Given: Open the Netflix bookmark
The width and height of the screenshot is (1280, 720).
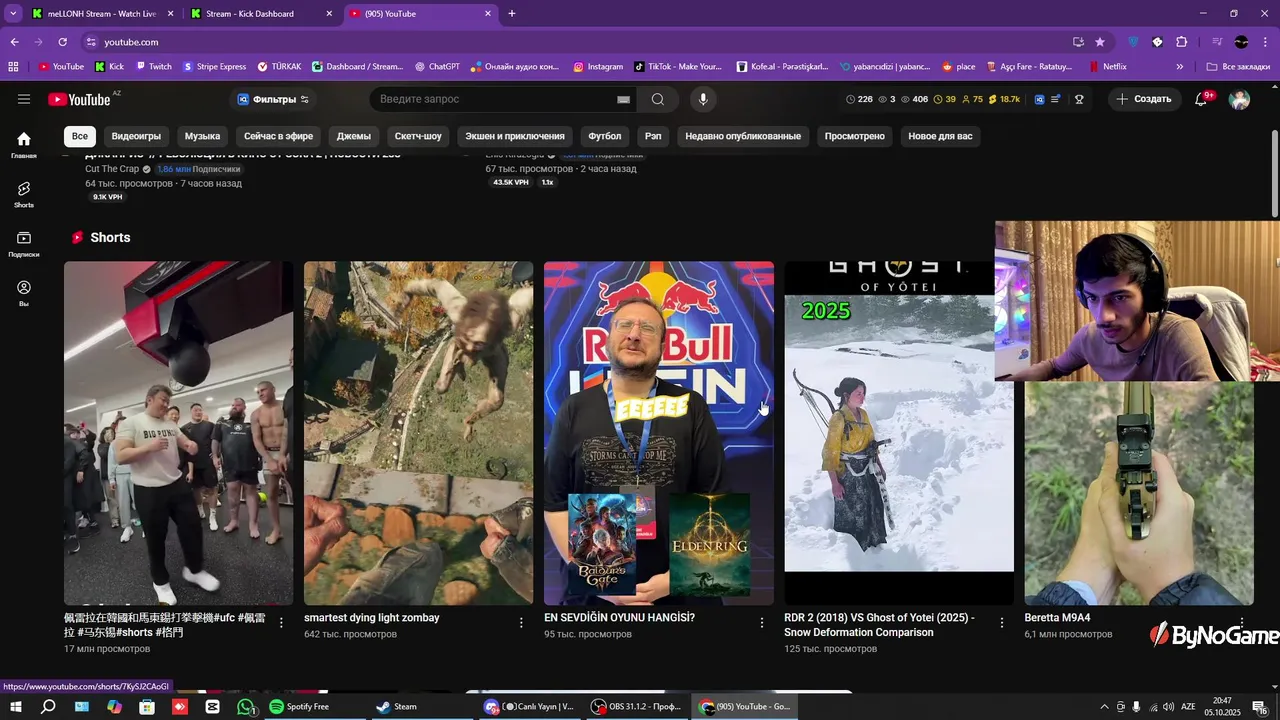Looking at the screenshot, I should coord(1107,67).
